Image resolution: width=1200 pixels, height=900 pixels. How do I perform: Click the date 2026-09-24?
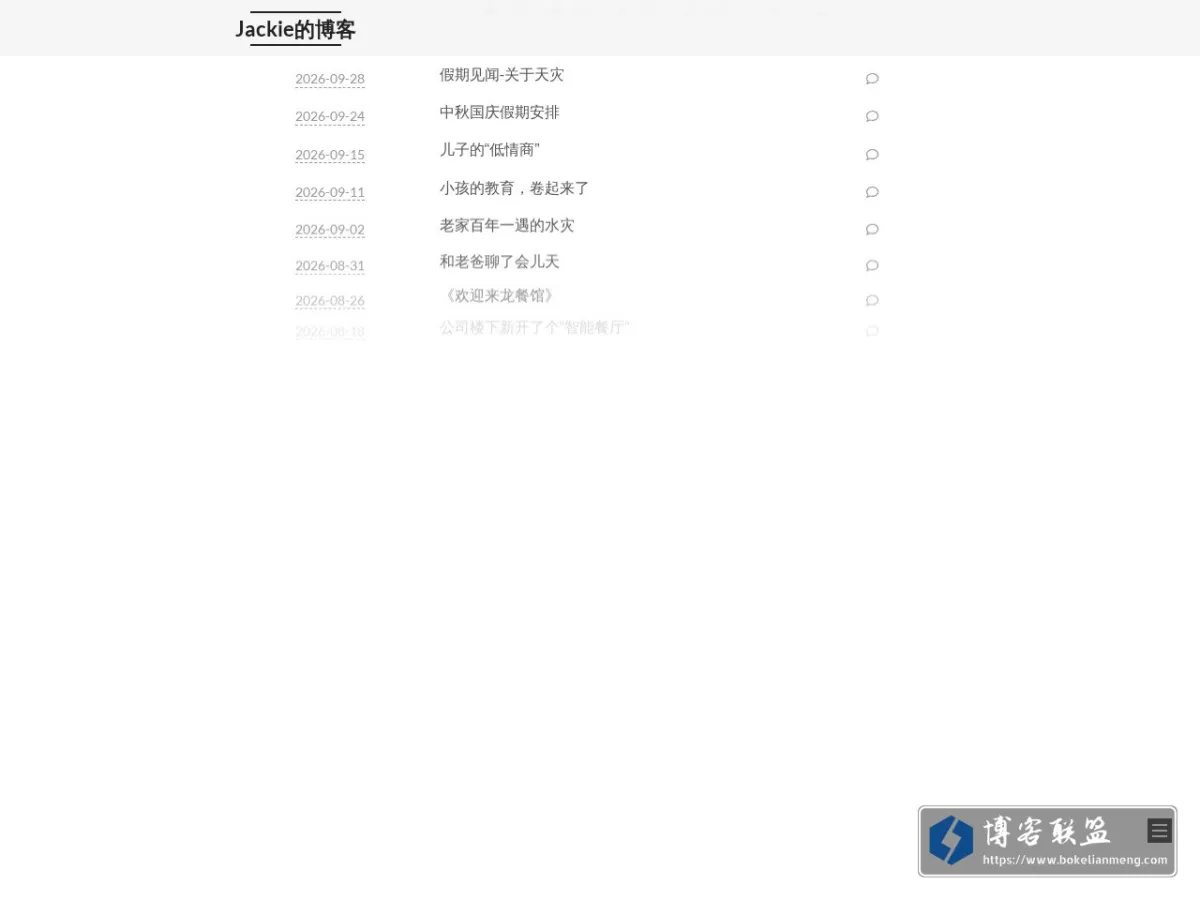[x=330, y=117]
